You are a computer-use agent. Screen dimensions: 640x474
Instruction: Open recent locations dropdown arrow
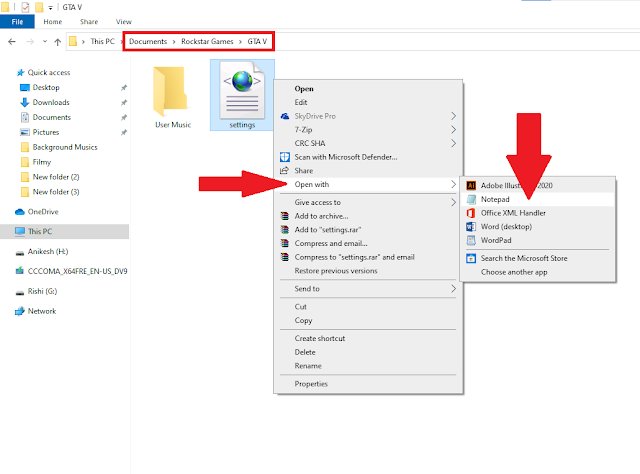[x=45, y=42]
